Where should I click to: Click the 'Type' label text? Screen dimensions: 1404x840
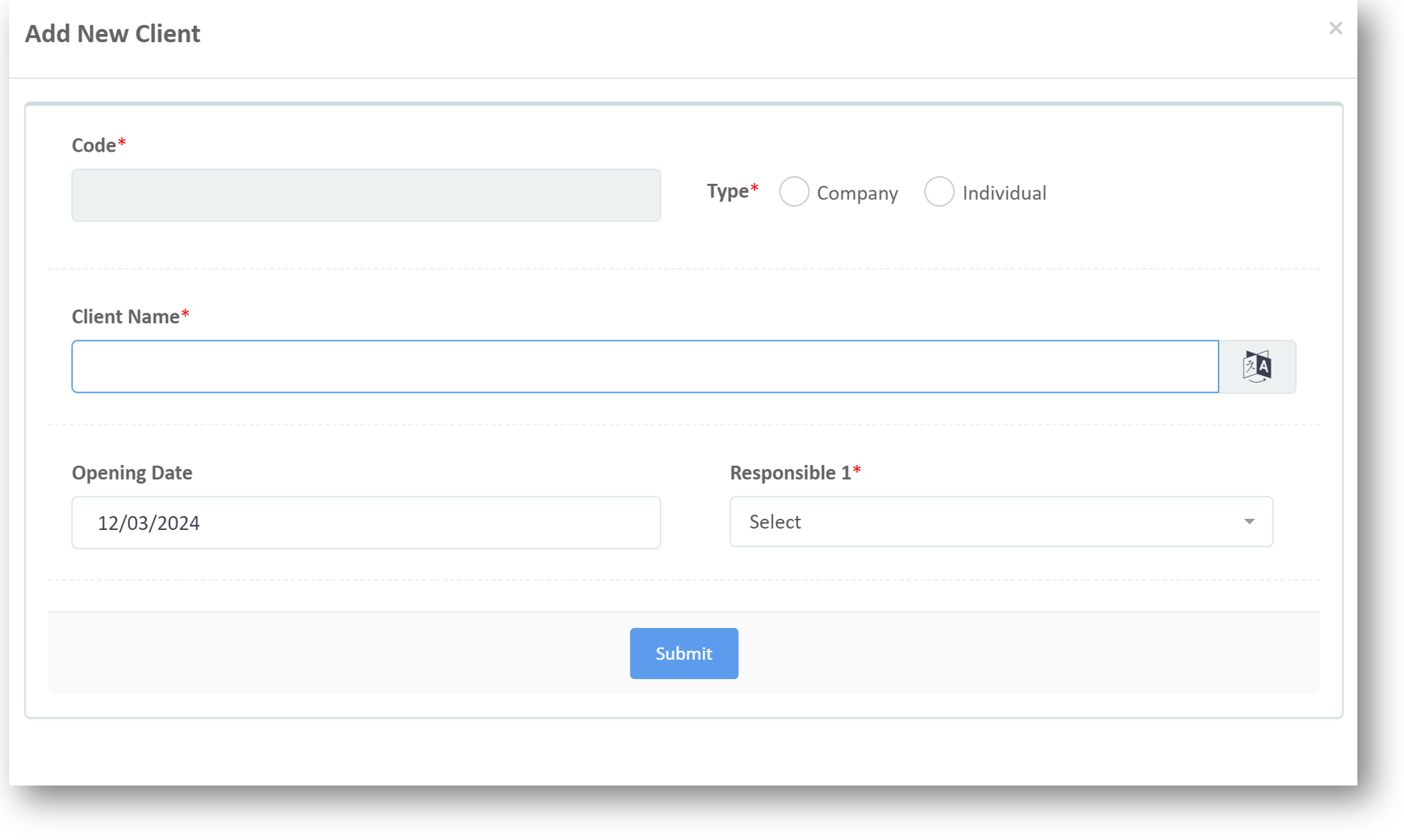(727, 191)
